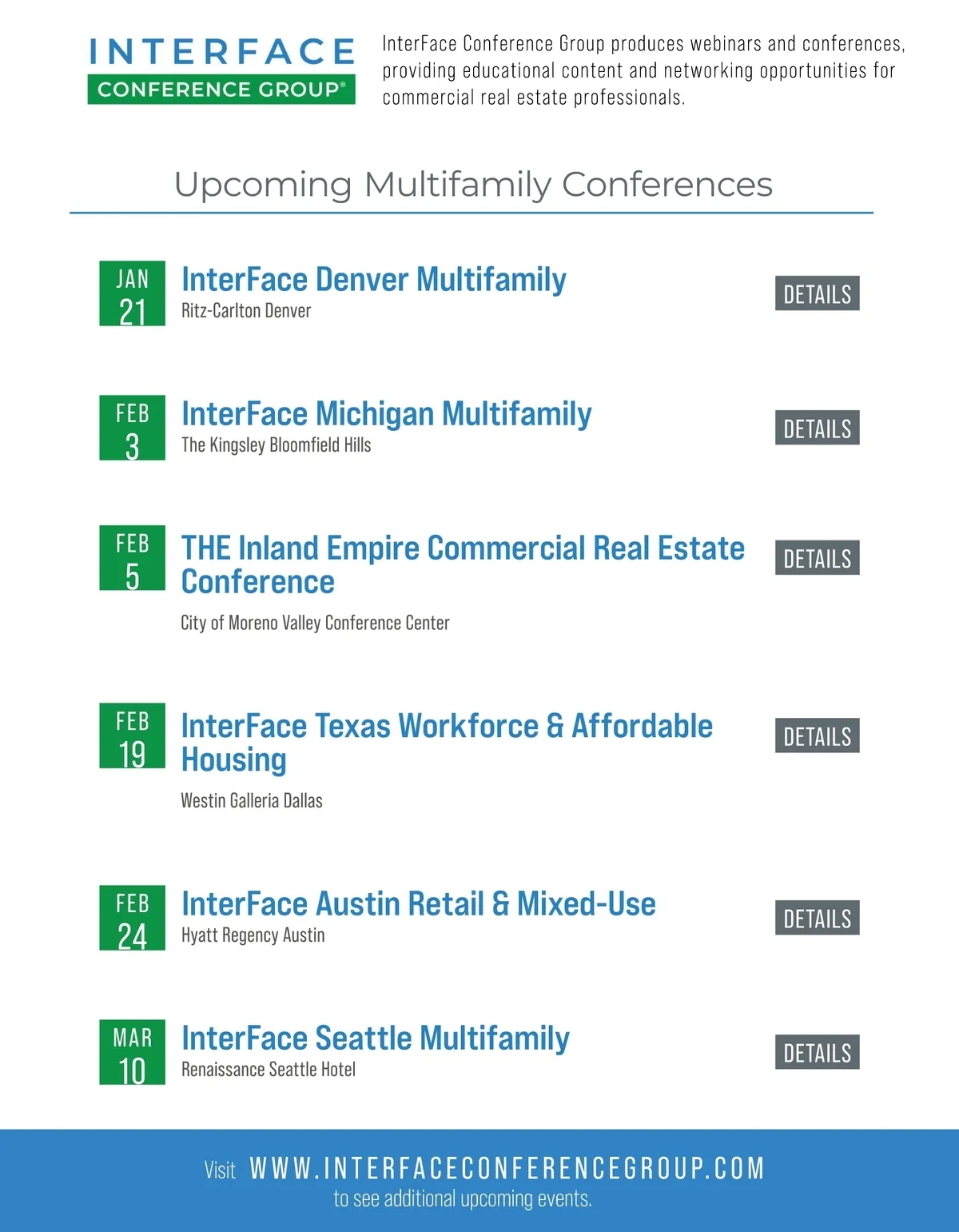
Task: Click the FEB 3 date badge
Action: pyautogui.click(x=132, y=428)
